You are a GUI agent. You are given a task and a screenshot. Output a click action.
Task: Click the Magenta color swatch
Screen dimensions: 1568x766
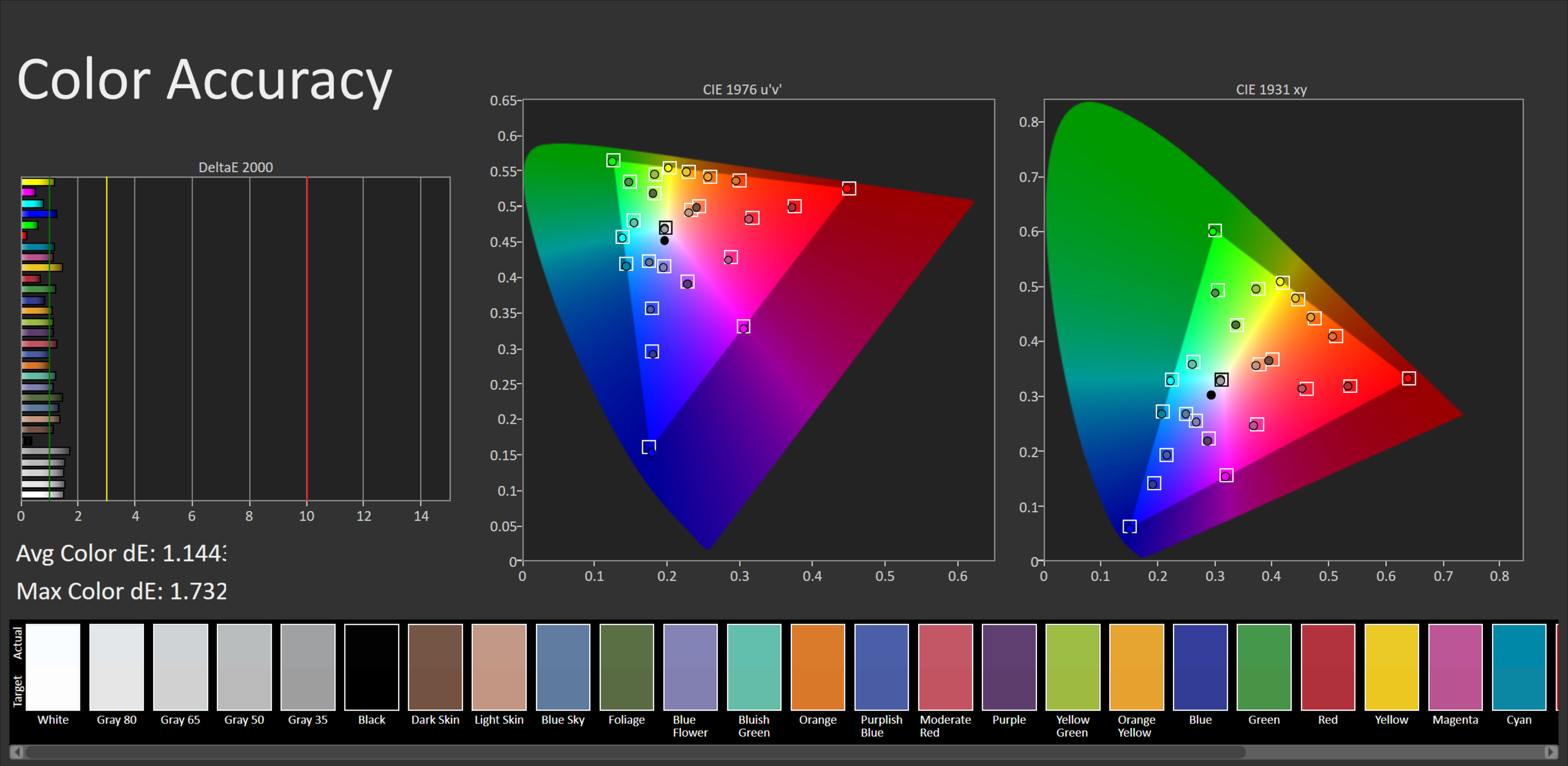coord(1455,667)
